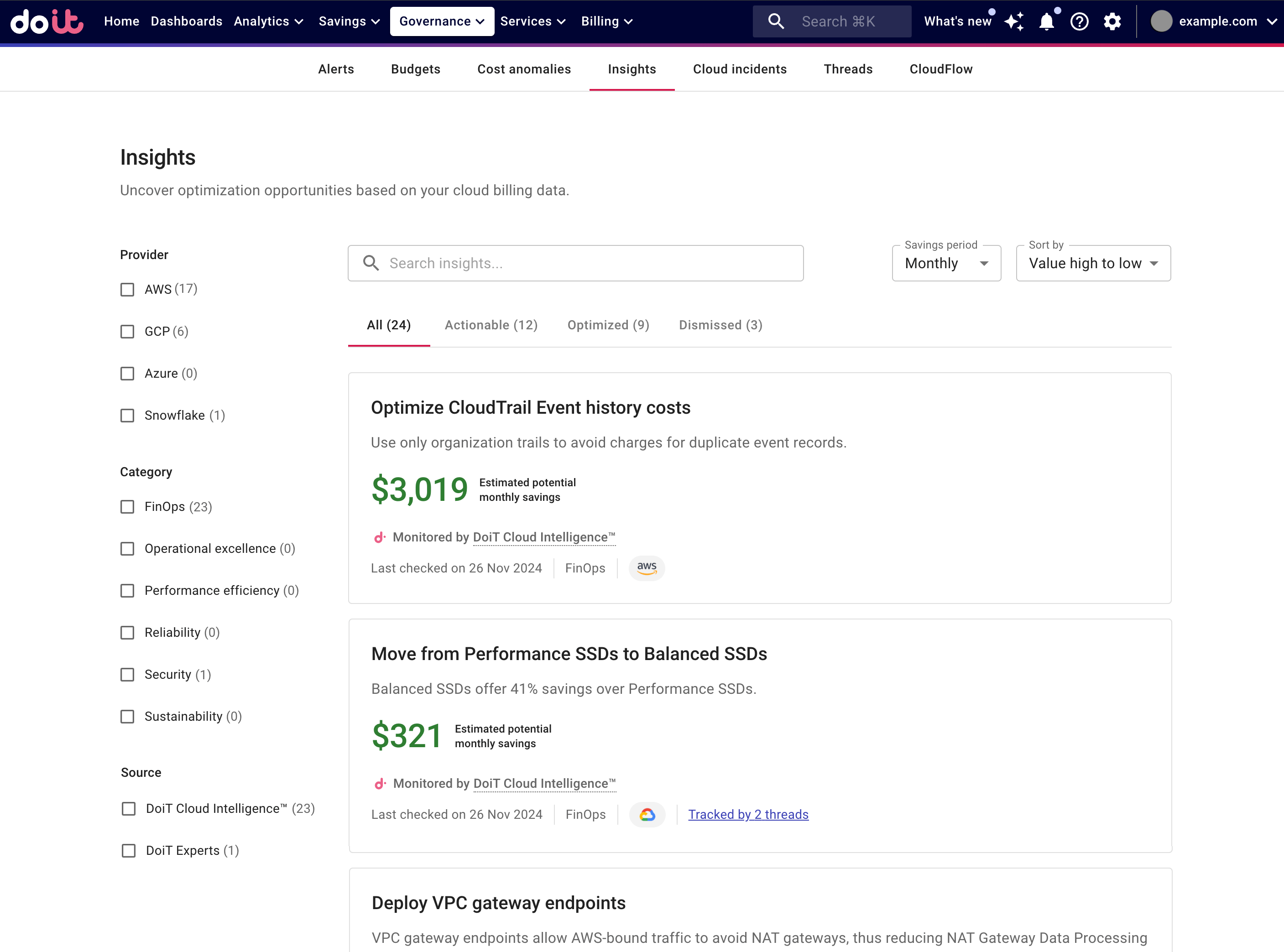
Task: Open notifications bell icon
Action: 1047,22
